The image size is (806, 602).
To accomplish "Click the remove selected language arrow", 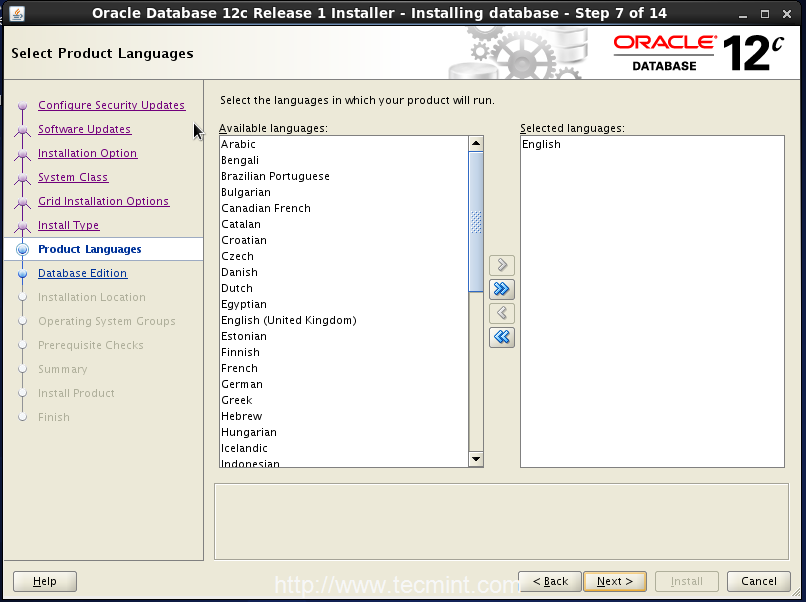I will click(x=502, y=313).
